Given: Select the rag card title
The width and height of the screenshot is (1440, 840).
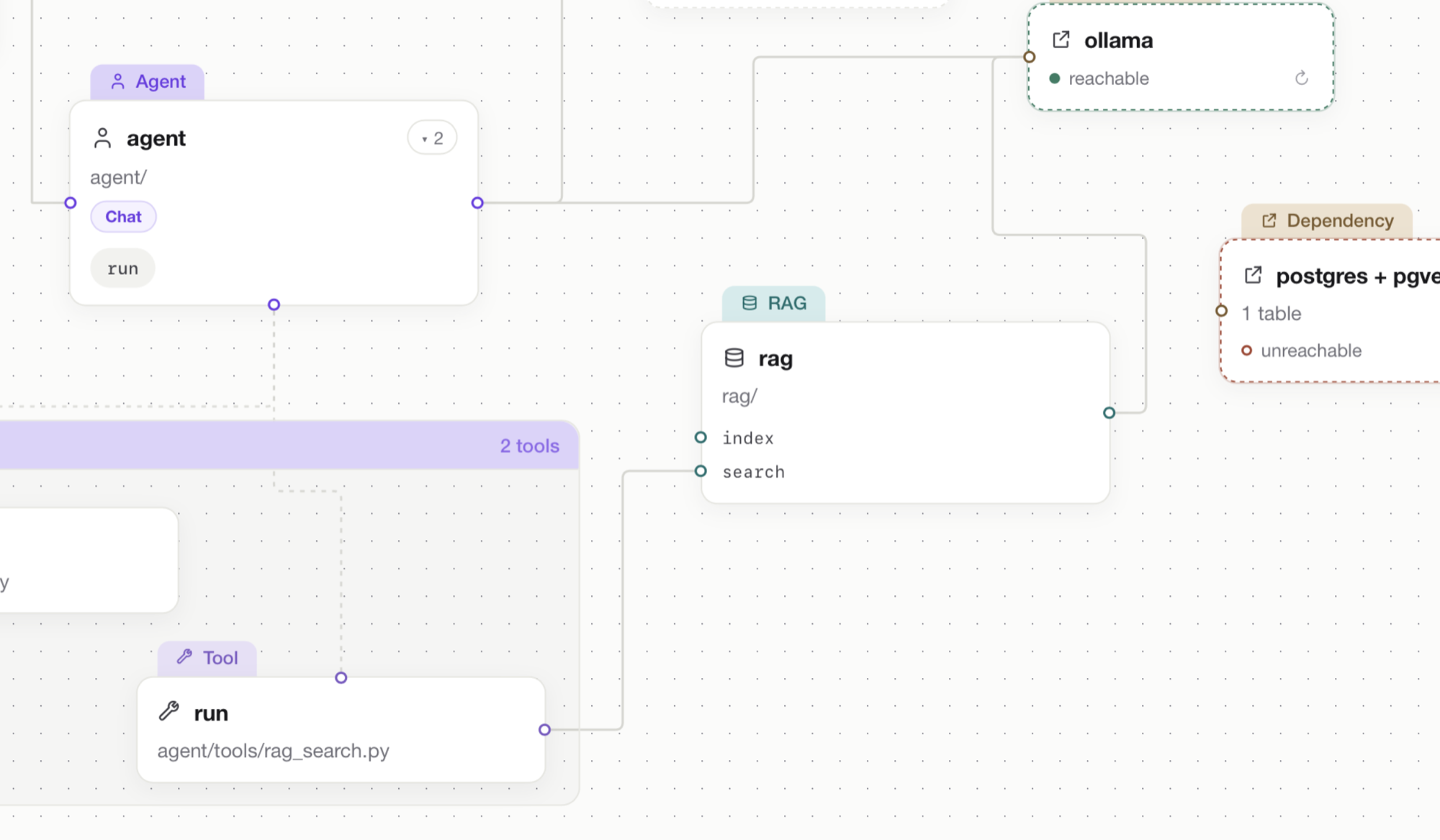Looking at the screenshot, I should tap(775, 358).
